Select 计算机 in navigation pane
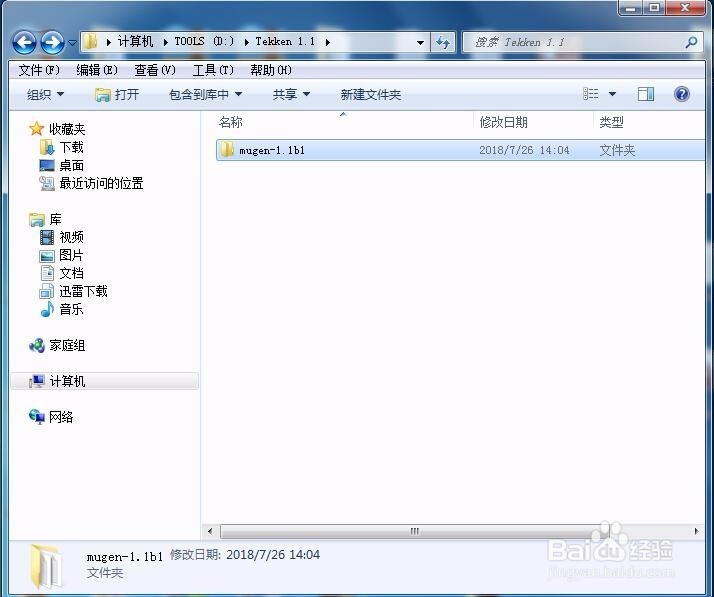714x597 pixels. [104, 381]
